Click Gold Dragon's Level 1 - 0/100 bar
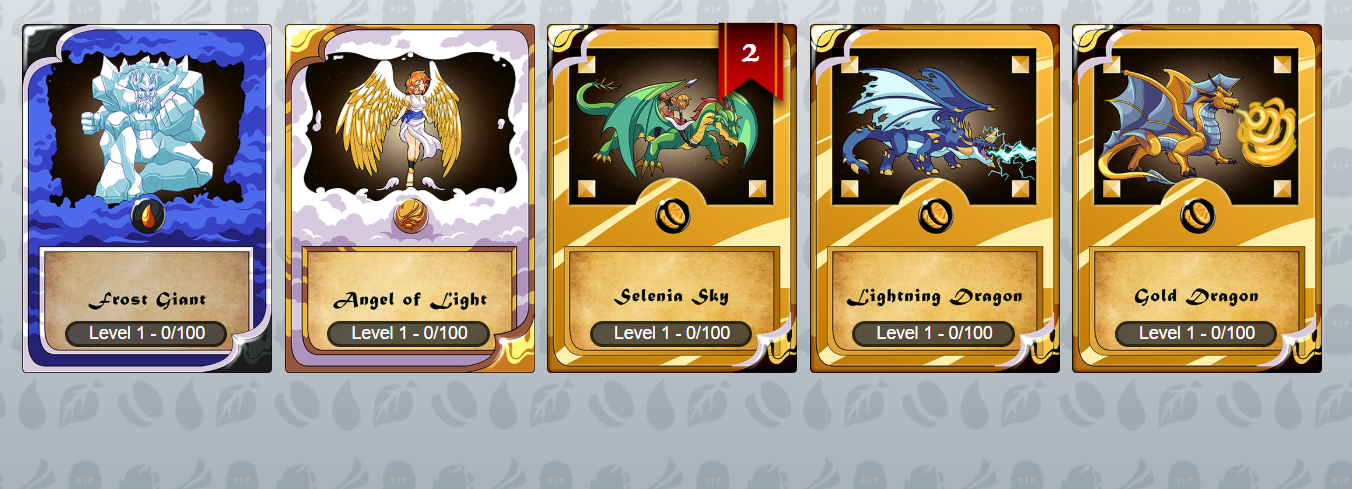The image size is (1352, 489). 1197,333
